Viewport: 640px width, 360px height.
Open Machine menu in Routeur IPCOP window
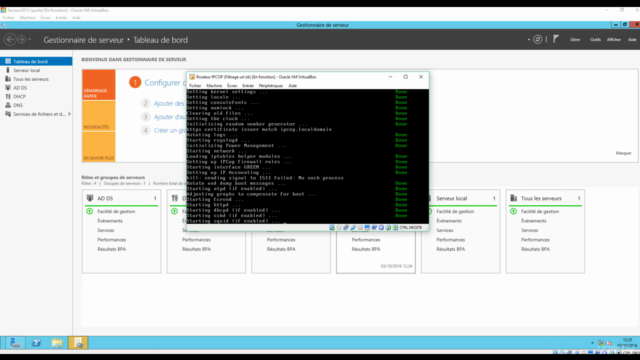click(214, 86)
